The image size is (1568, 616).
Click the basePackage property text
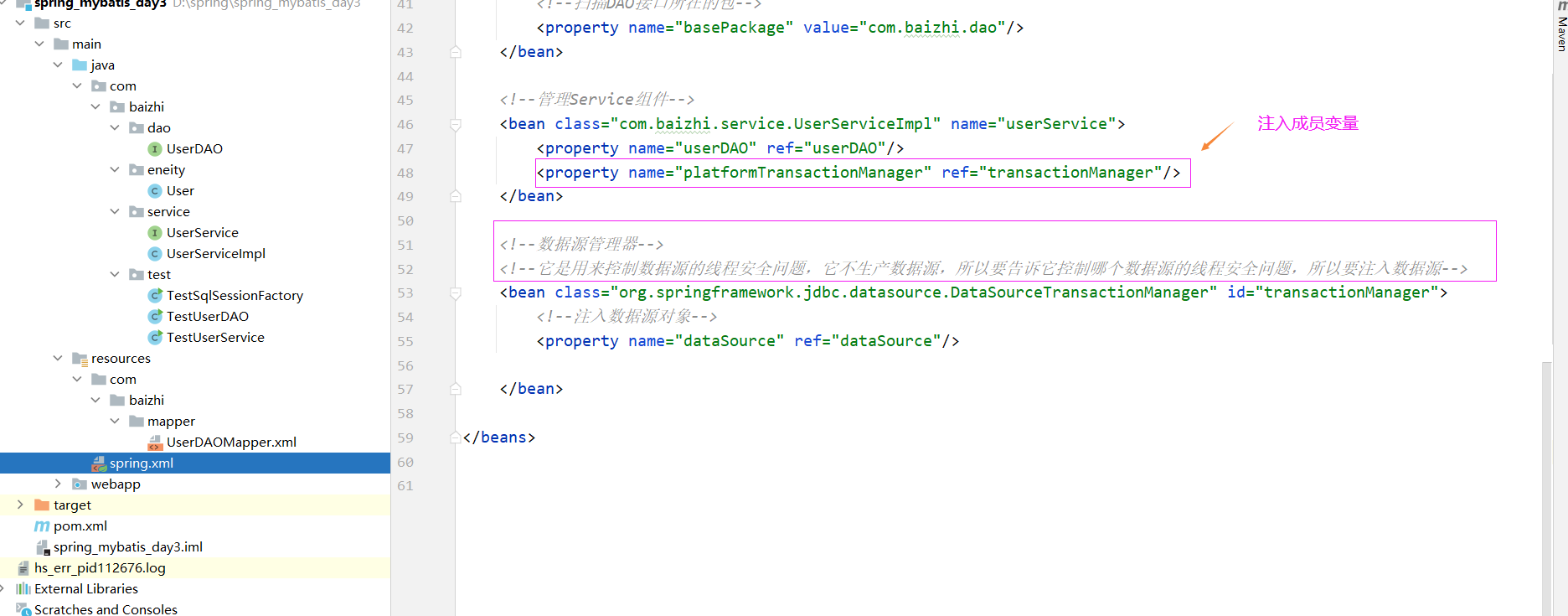click(x=780, y=28)
